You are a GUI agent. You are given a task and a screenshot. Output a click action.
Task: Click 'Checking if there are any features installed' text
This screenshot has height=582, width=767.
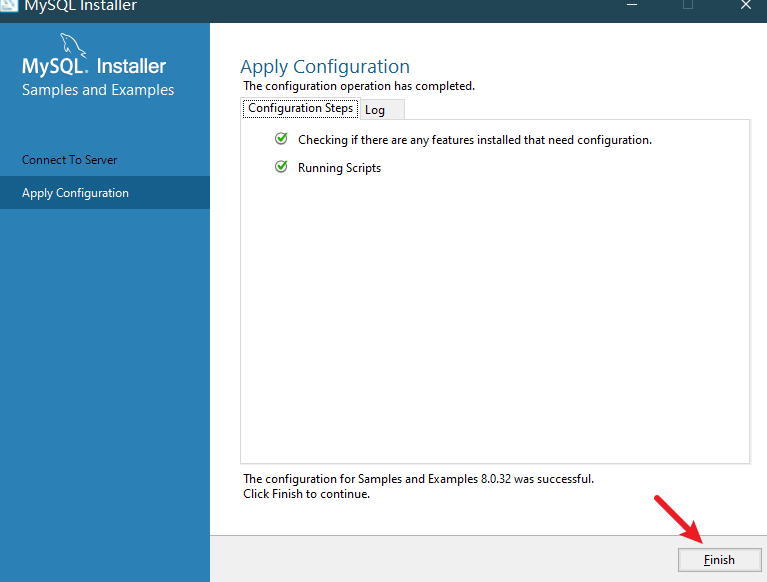474,140
